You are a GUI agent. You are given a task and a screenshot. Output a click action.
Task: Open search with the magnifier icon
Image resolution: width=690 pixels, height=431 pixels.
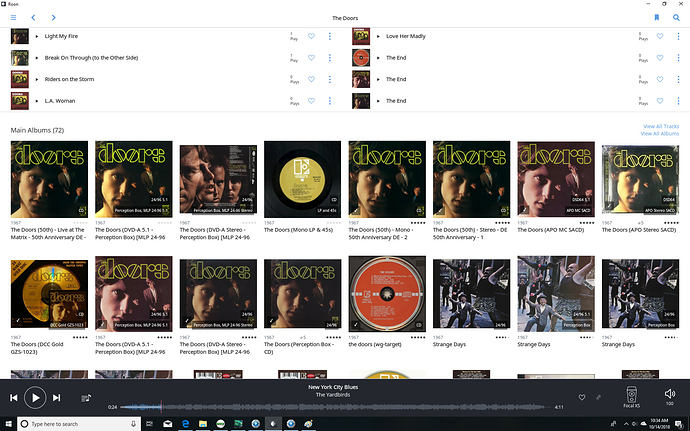[x=676, y=18]
